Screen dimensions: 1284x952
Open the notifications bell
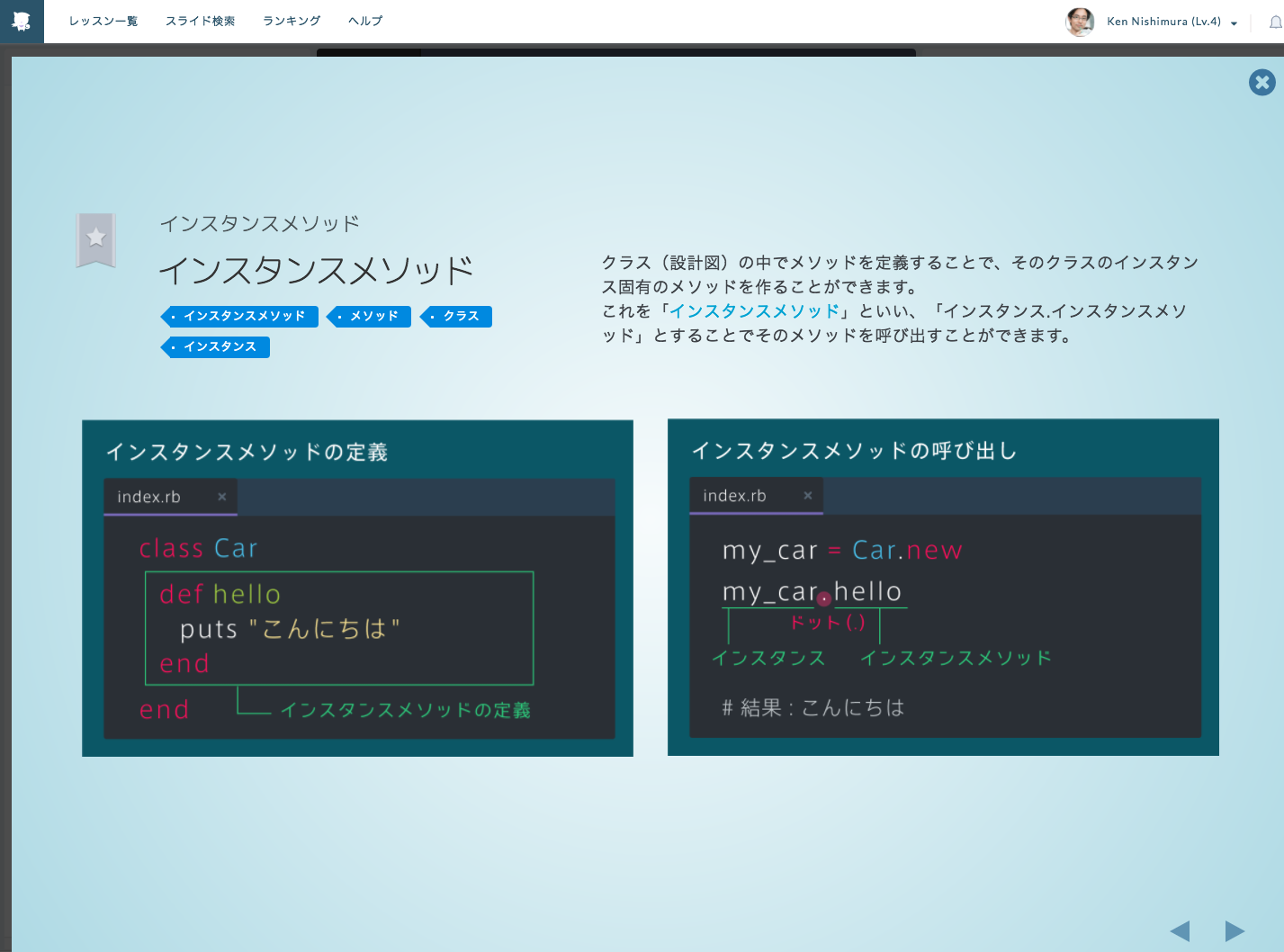click(1275, 22)
